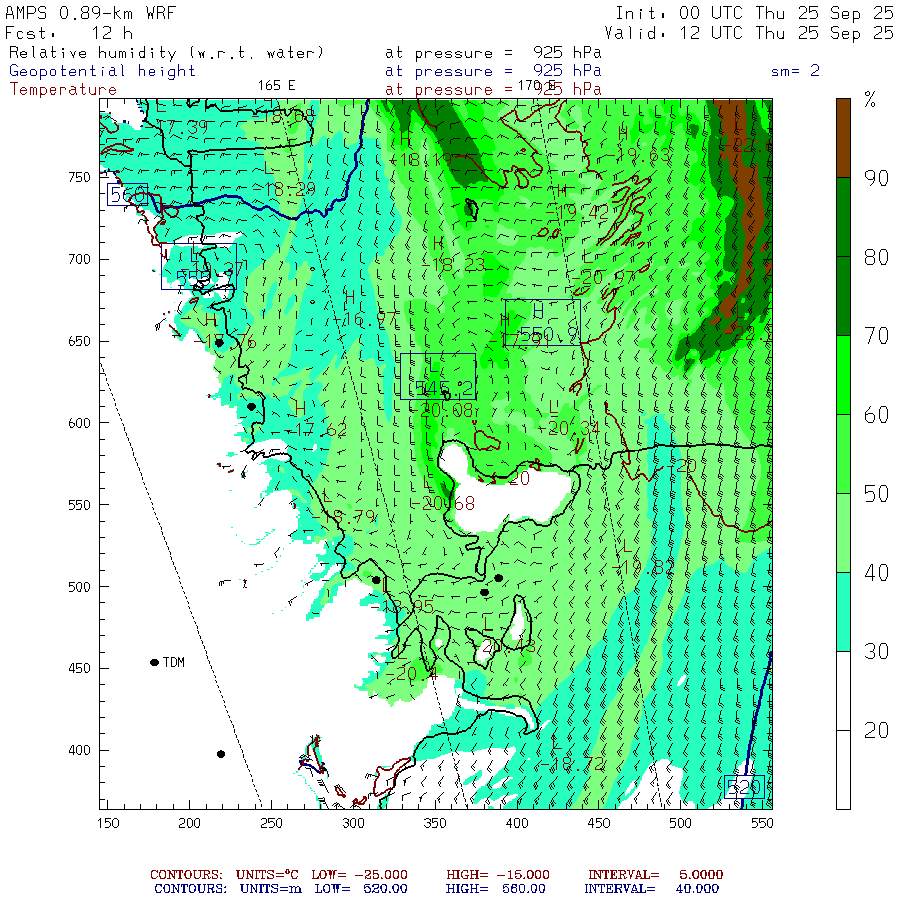Click the brown above-90% colorbar segment
Screen dimensions: 900x900
843,138
